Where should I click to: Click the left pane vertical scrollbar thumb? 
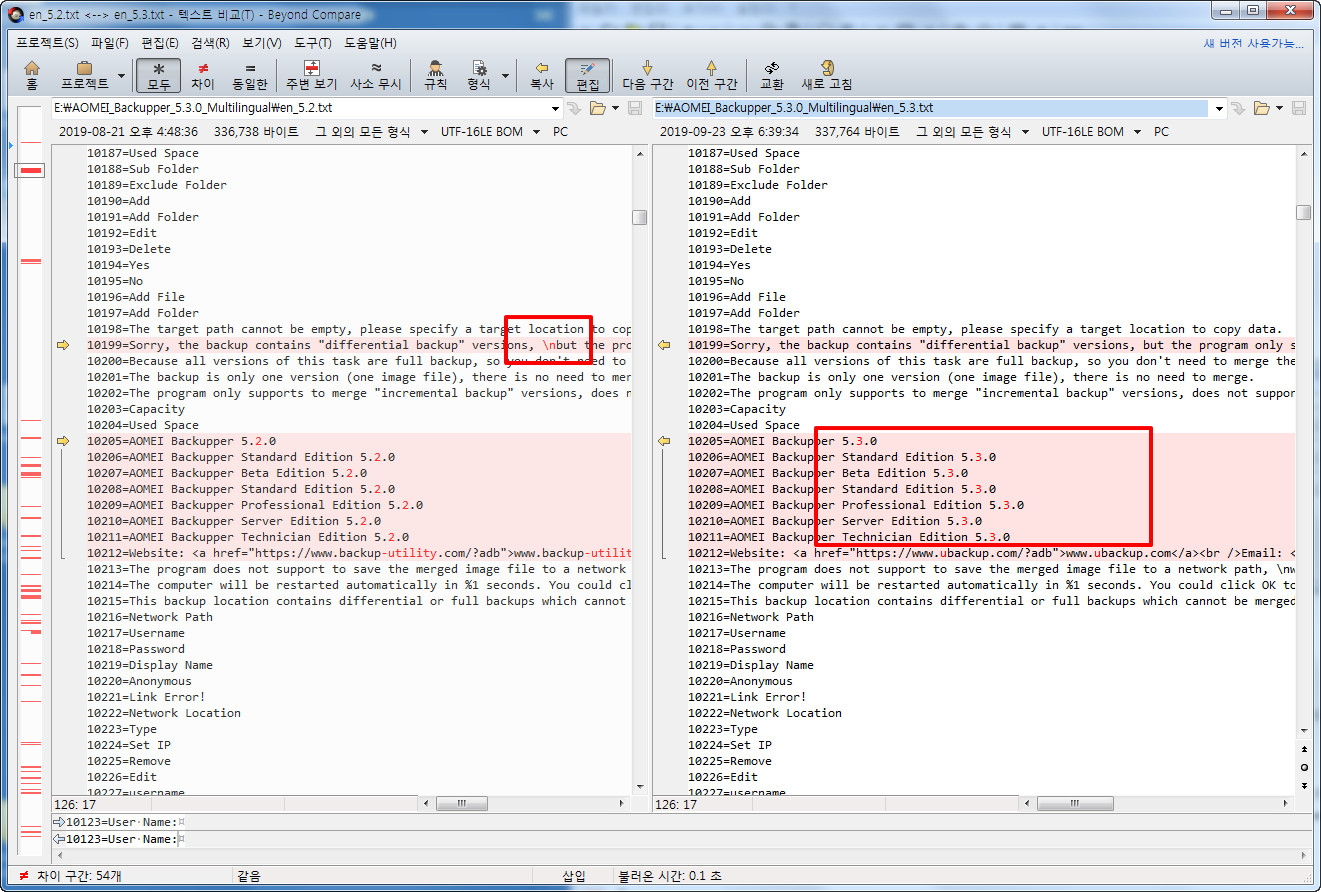click(x=640, y=217)
